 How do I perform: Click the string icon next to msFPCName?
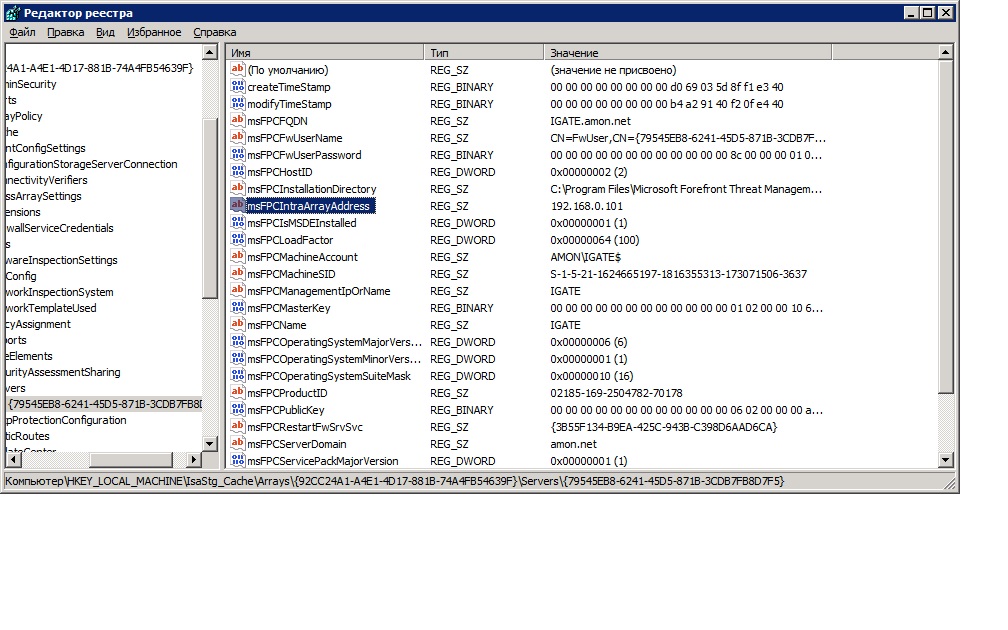click(238, 325)
